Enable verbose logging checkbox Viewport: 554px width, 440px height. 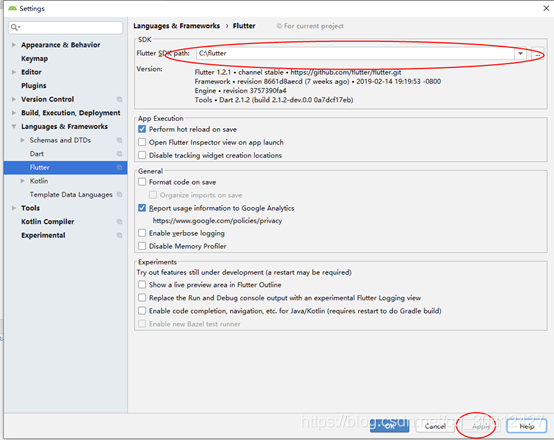[142, 233]
